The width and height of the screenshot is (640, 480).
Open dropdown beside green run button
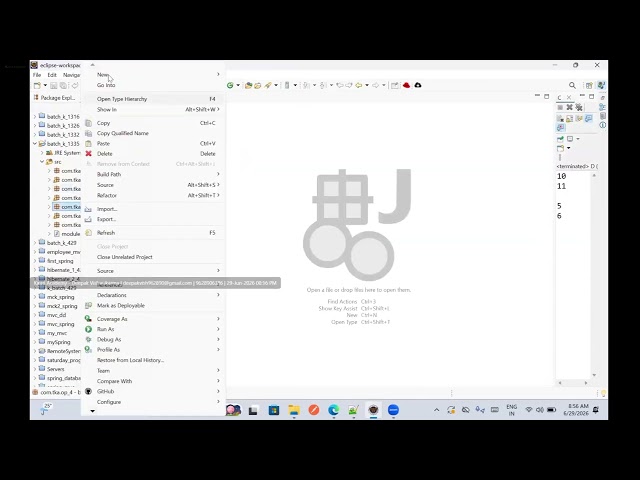pyautogui.click(x=238, y=85)
